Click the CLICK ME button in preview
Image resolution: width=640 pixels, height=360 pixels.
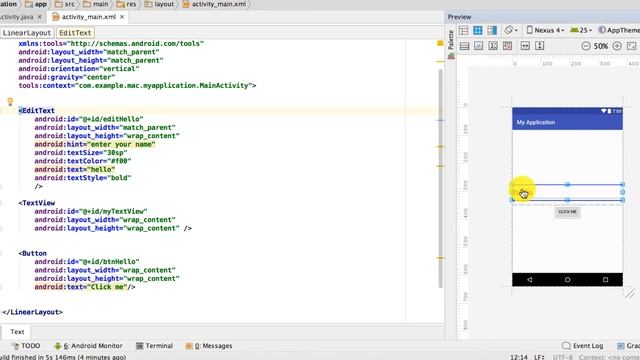[567, 212]
